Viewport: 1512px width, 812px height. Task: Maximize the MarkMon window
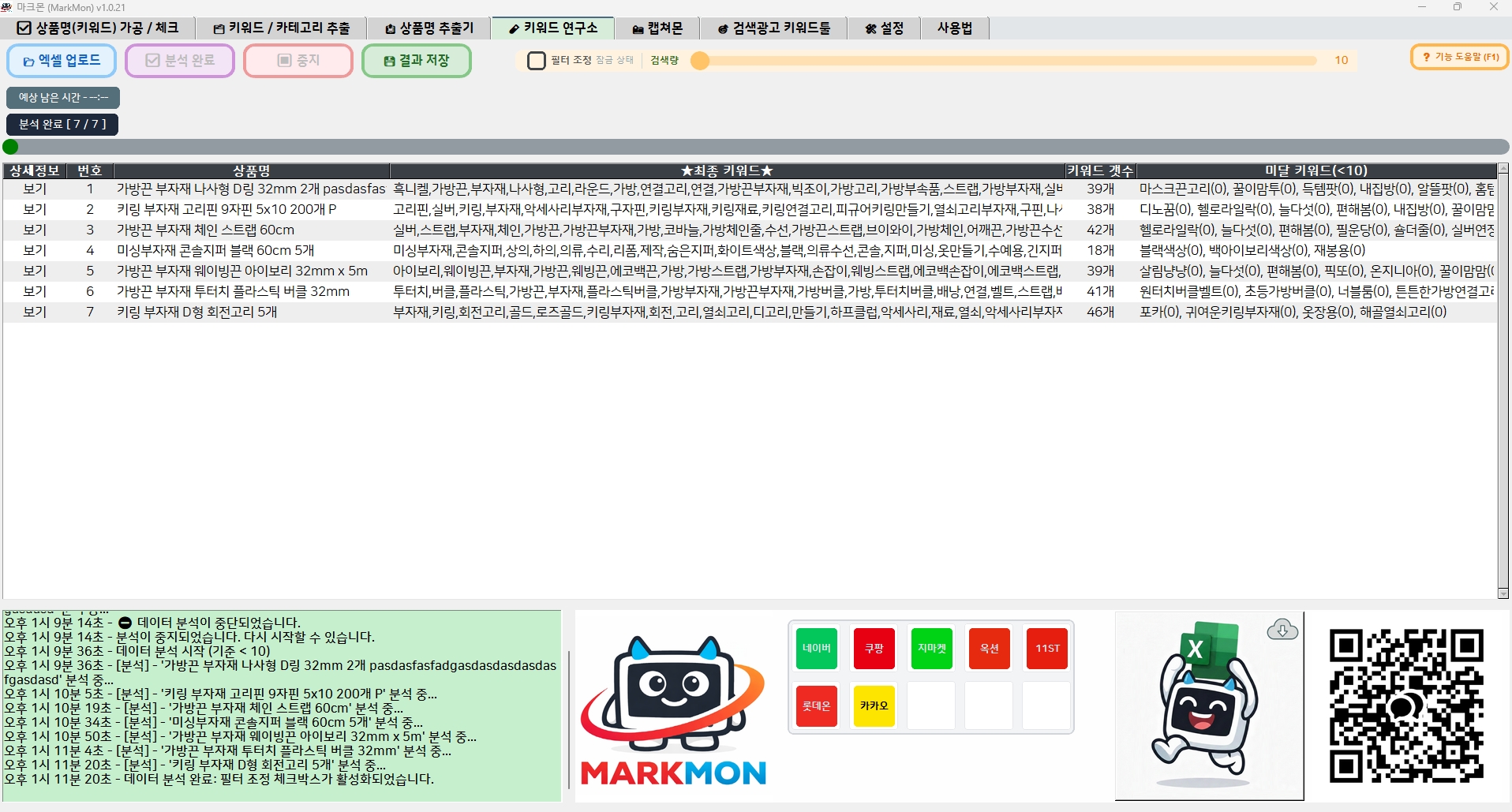pos(1457,7)
